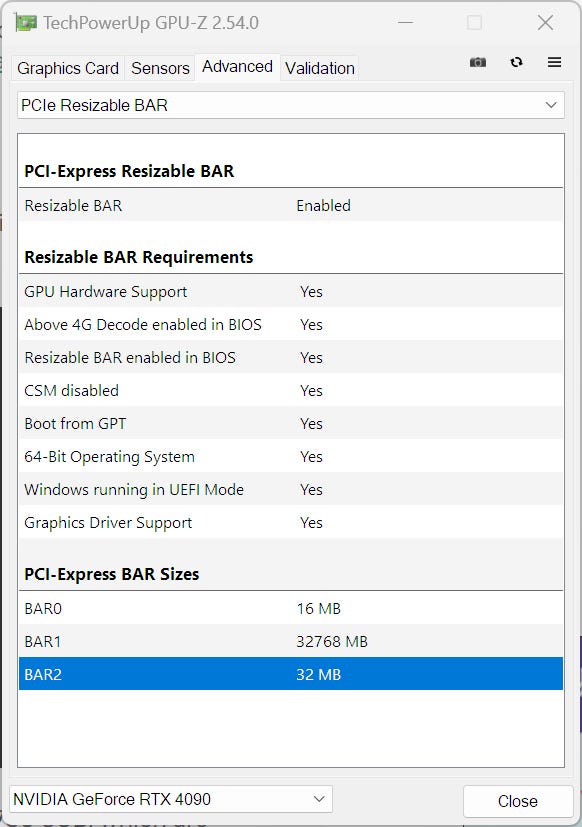Close the window with the title bar X
Screen dimensions: 582x827
pyautogui.click(x=545, y=23)
